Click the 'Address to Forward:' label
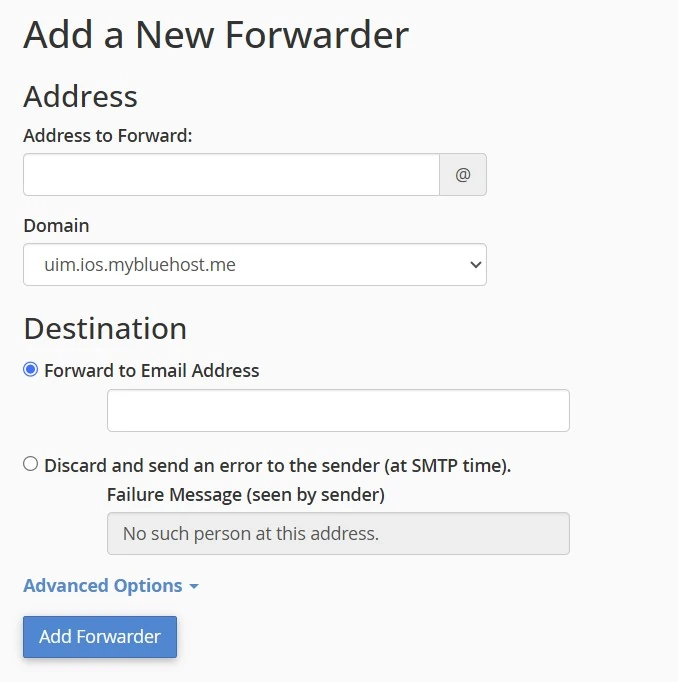Viewport: 678px width, 682px height. 107,135
